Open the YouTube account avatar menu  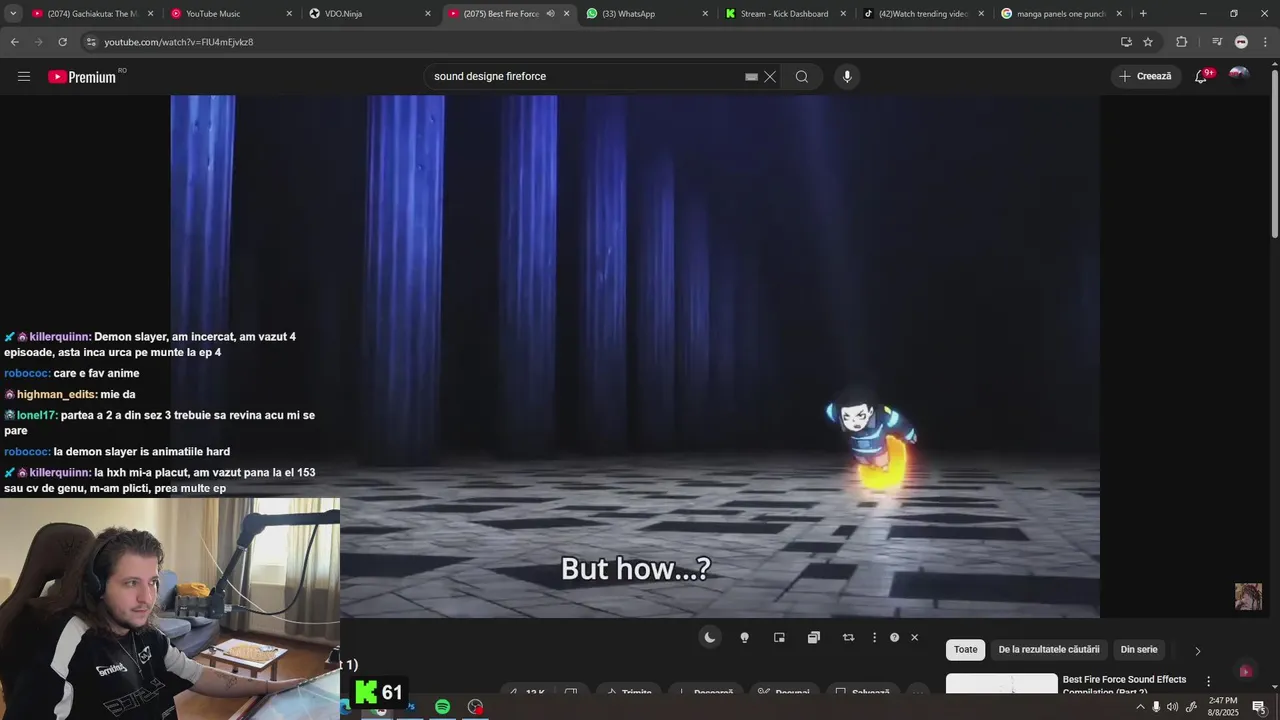pyautogui.click(x=1238, y=76)
